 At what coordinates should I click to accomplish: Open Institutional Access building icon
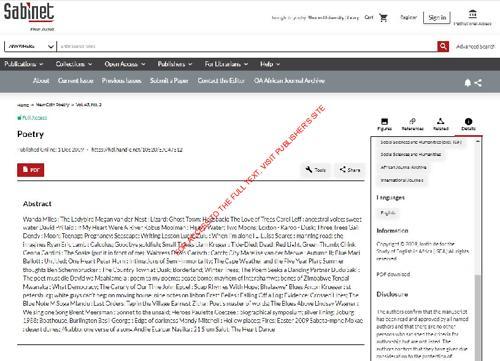click(x=472, y=14)
